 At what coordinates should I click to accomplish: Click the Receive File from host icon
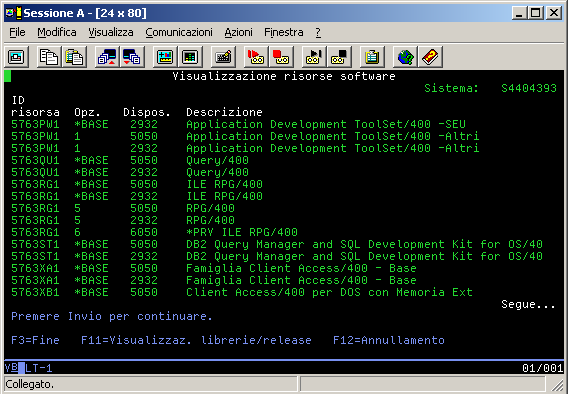tap(132, 57)
